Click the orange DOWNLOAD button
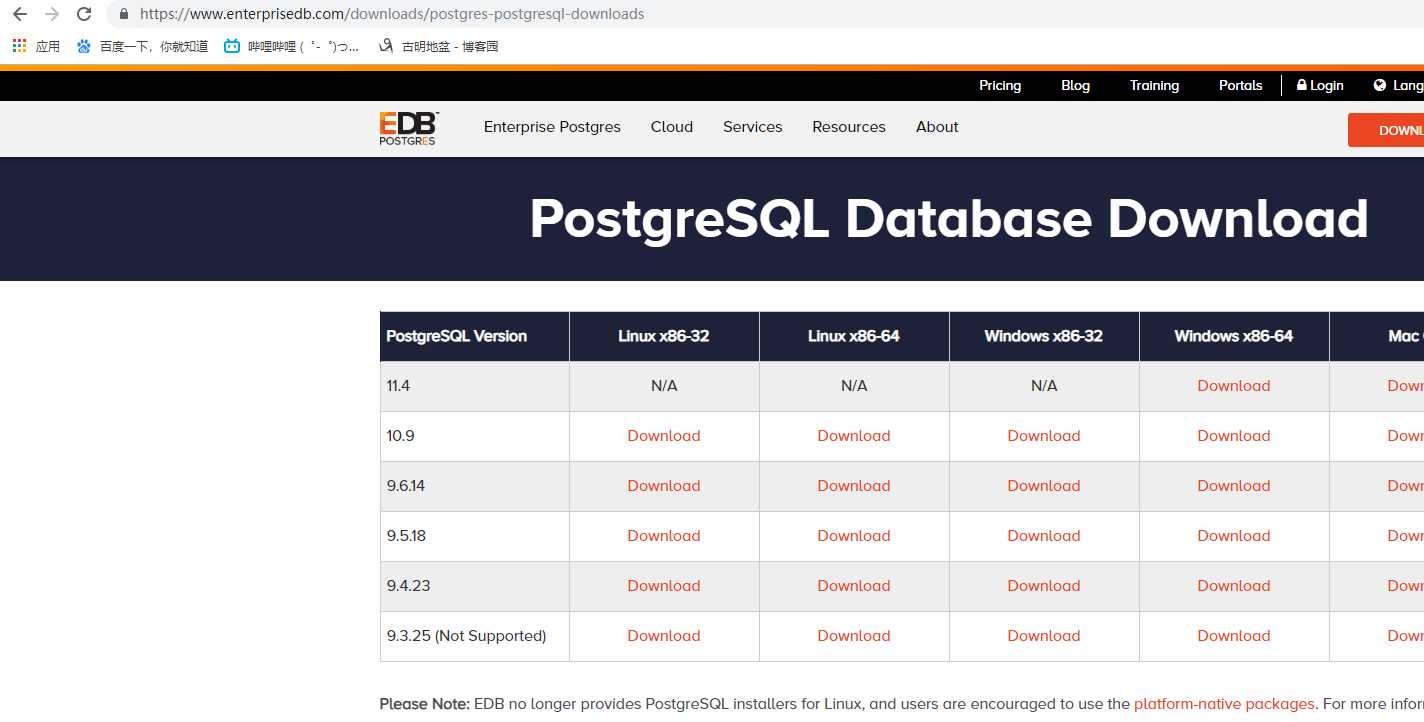Image resolution: width=1424 pixels, height=722 pixels. pos(1386,130)
